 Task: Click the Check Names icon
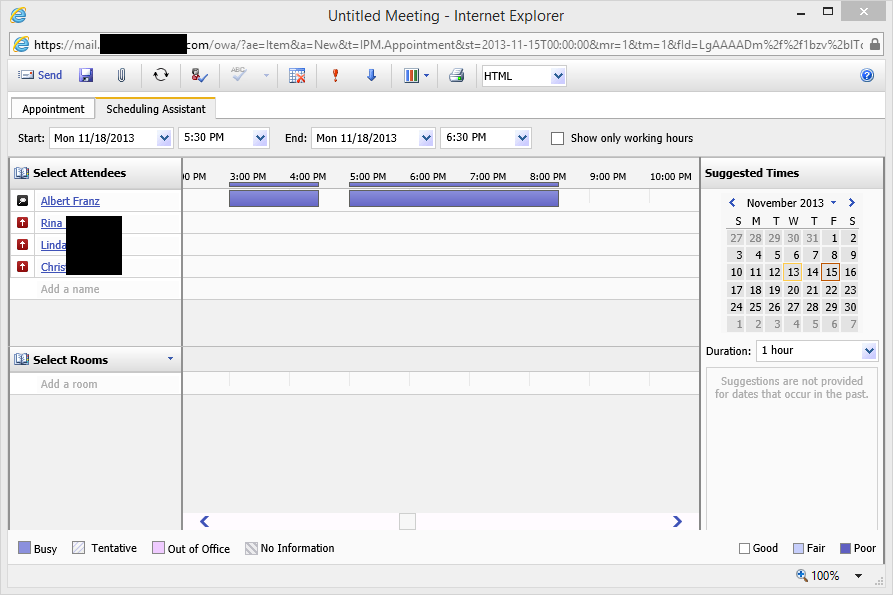[199, 75]
